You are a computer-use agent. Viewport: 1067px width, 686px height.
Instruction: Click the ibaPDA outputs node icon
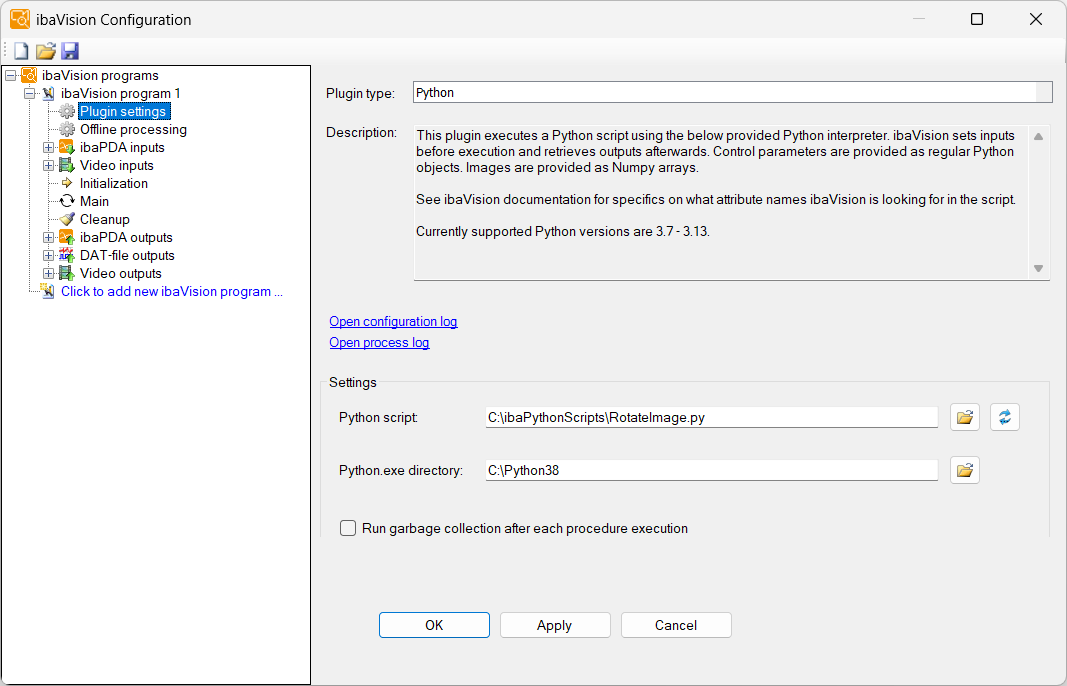click(x=67, y=238)
